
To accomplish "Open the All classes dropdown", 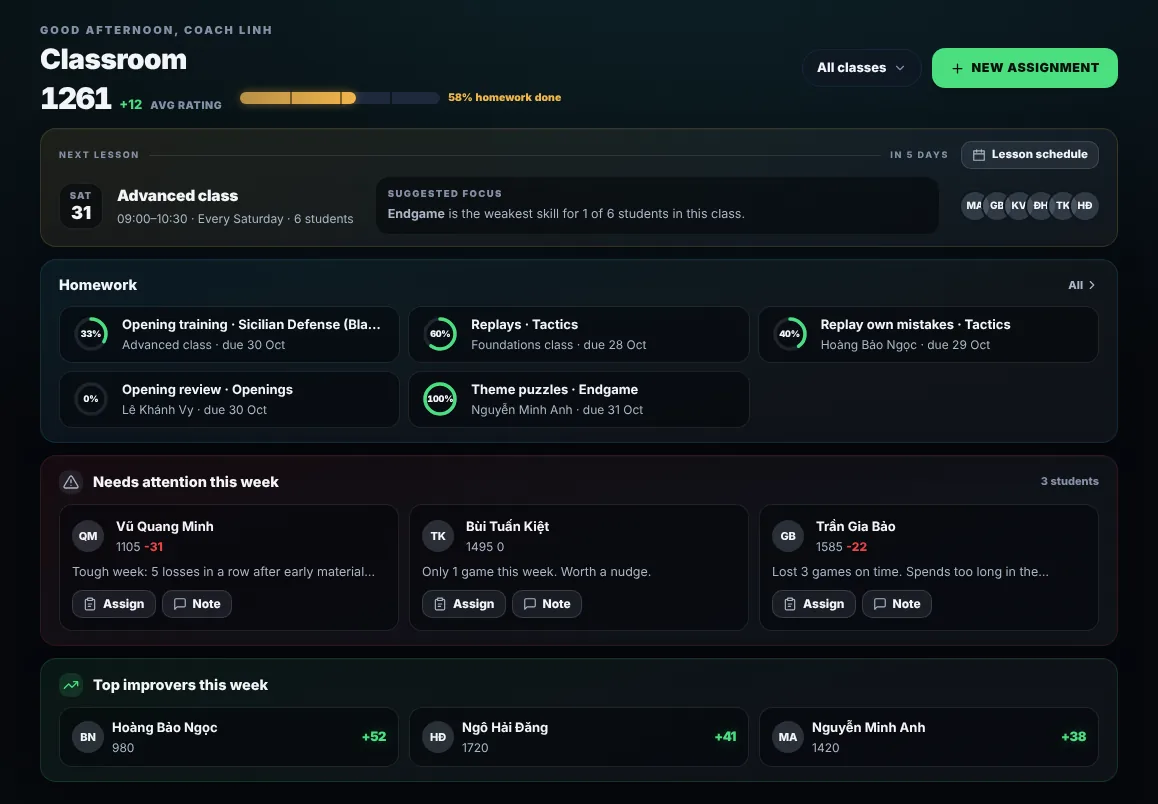I will pos(861,68).
